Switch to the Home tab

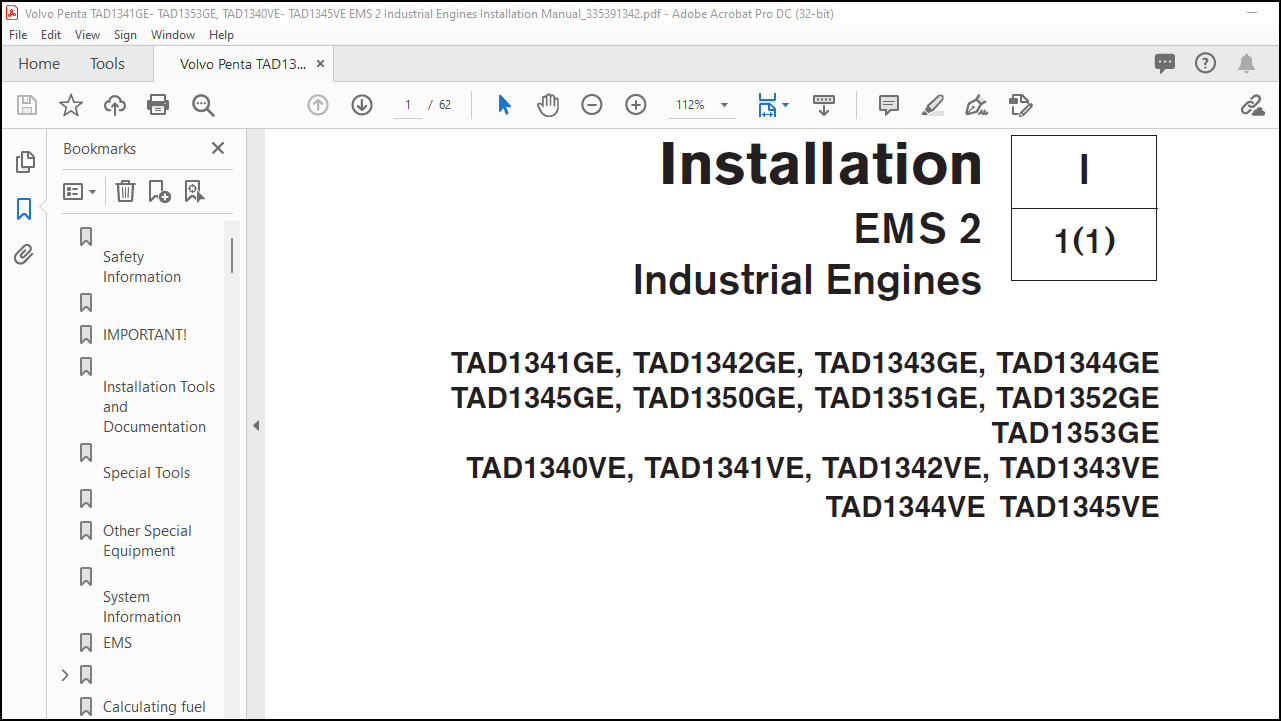coord(39,63)
